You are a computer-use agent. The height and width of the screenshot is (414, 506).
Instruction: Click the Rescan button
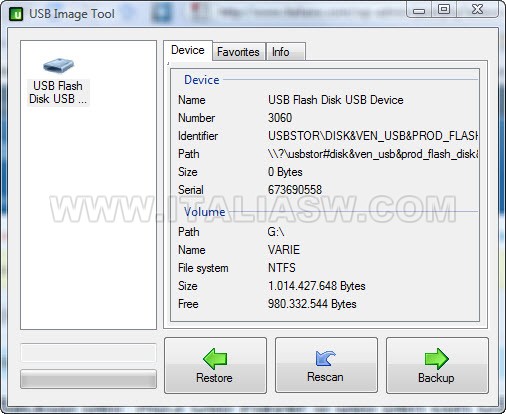tap(326, 365)
